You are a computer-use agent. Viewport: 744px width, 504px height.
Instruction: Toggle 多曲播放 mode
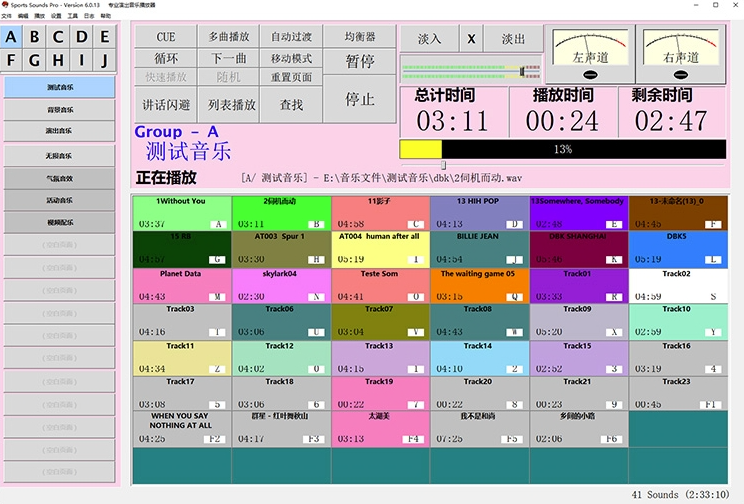point(229,37)
